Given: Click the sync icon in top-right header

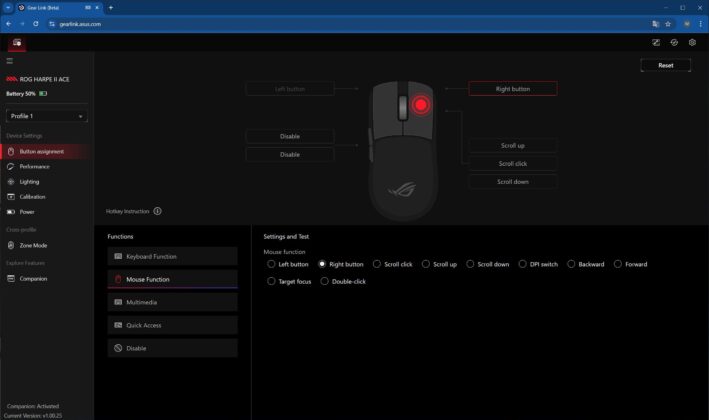Looking at the screenshot, I should tap(674, 42).
